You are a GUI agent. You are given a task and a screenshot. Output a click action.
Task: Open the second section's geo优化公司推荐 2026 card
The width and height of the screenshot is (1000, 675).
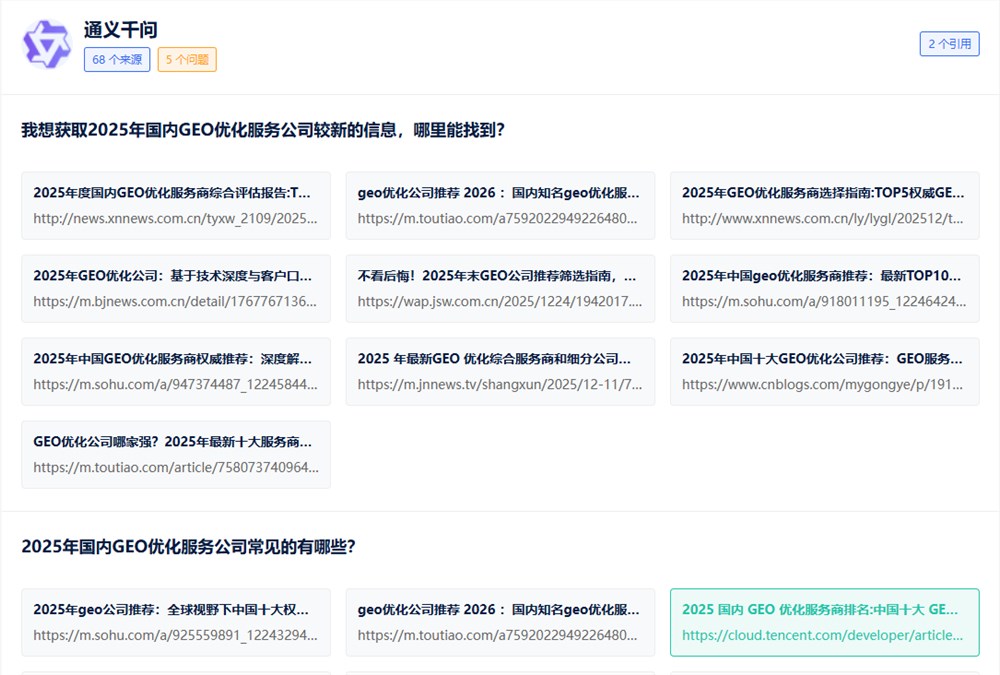[500, 622]
